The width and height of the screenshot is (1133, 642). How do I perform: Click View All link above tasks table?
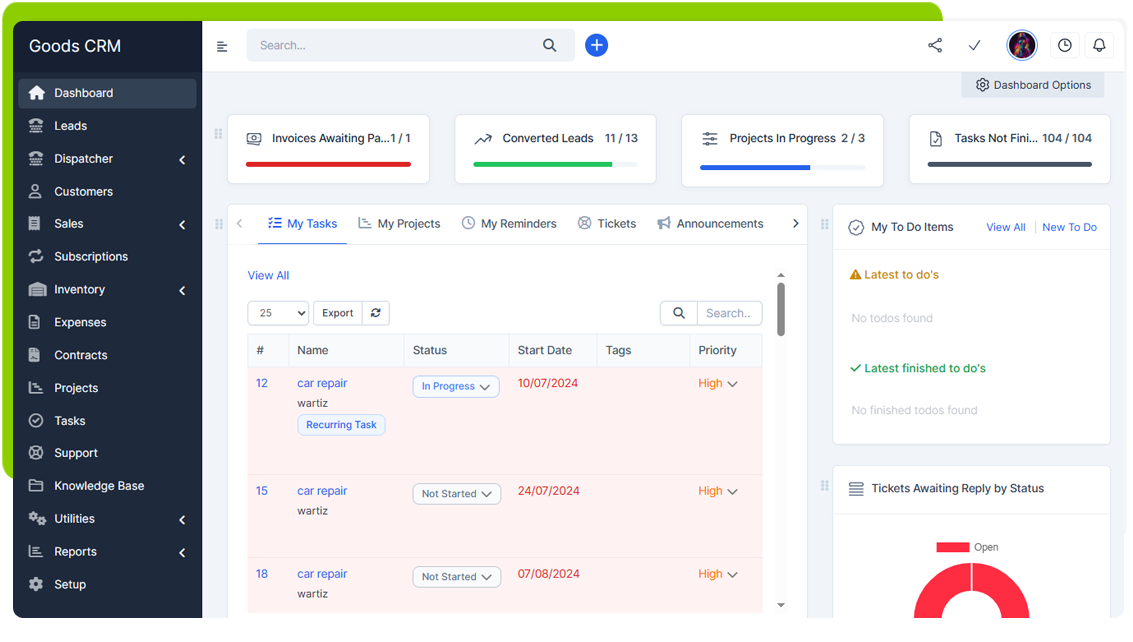[x=268, y=275]
